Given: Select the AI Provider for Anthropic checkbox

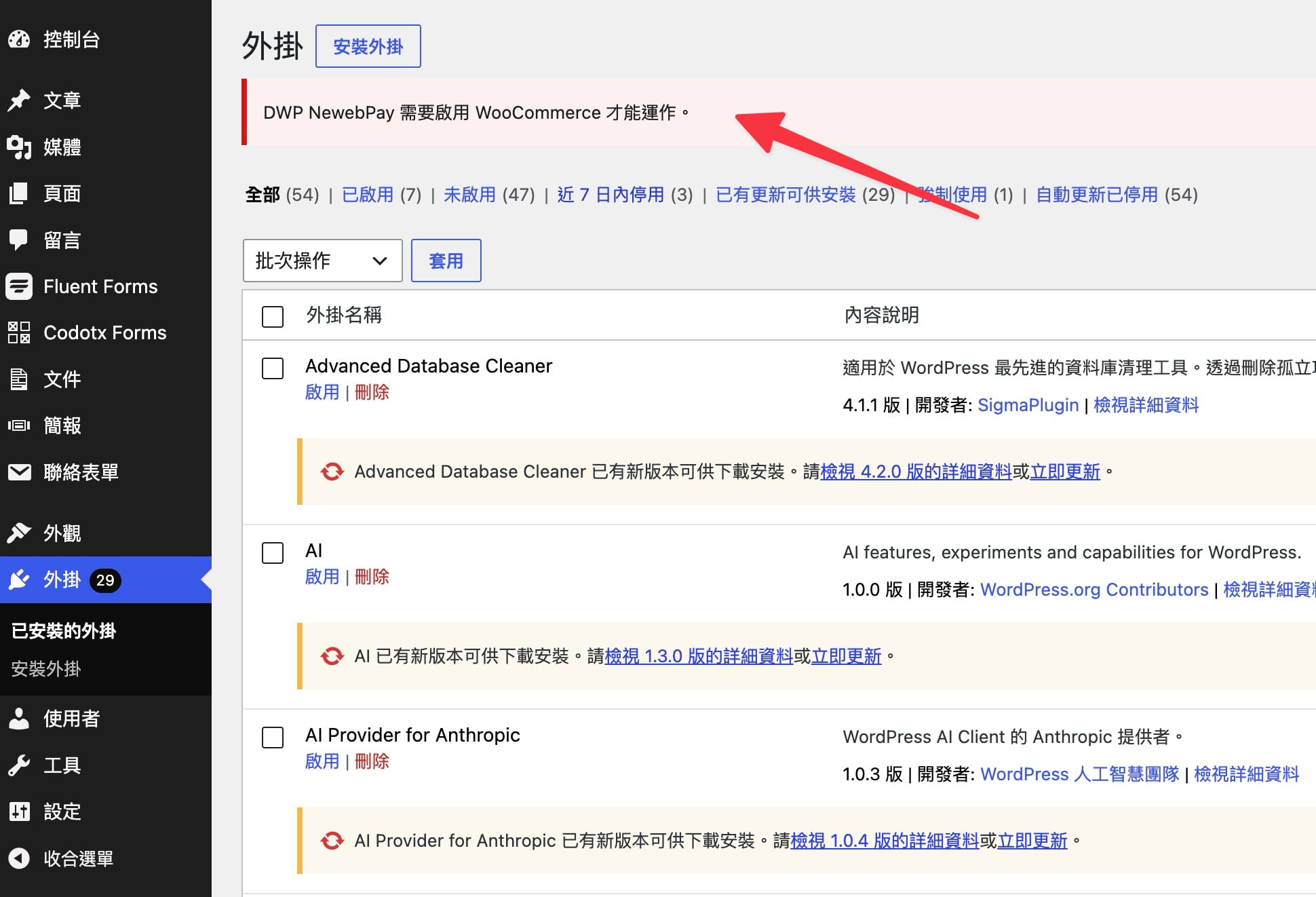Looking at the screenshot, I should click(x=273, y=738).
